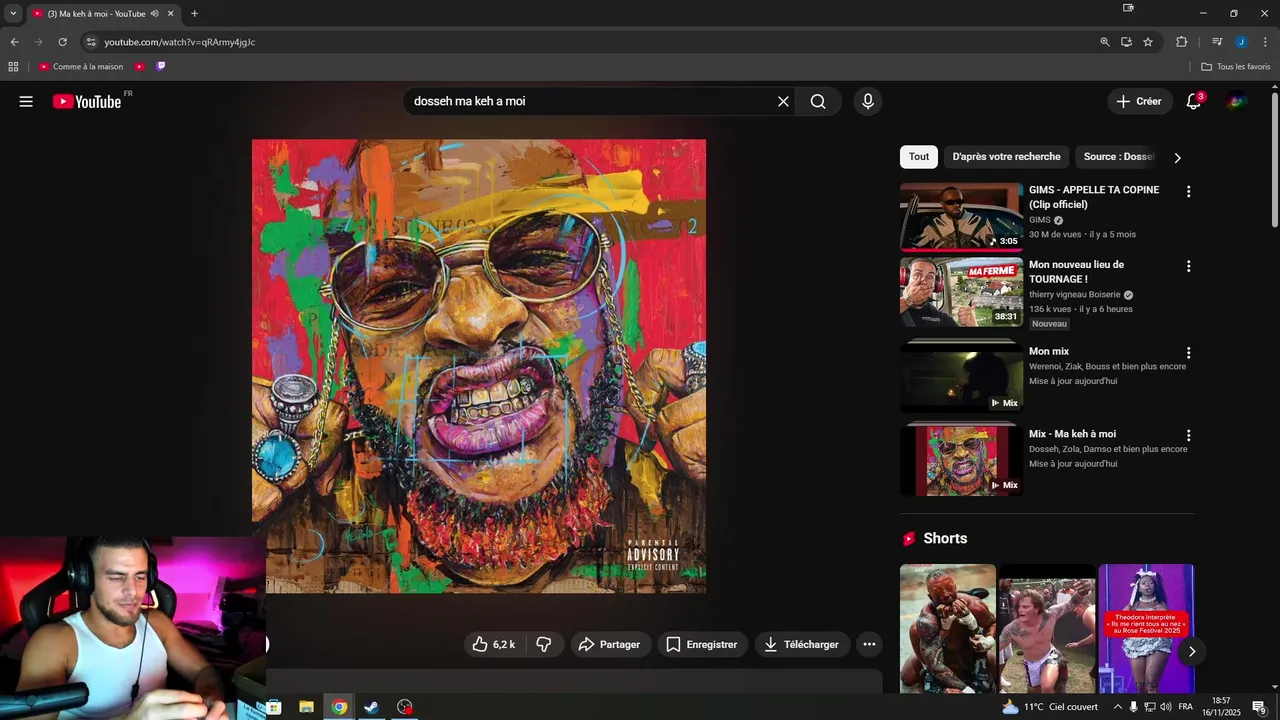Save the video with Enregistrer
1280x720 pixels.
pos(702,645)
